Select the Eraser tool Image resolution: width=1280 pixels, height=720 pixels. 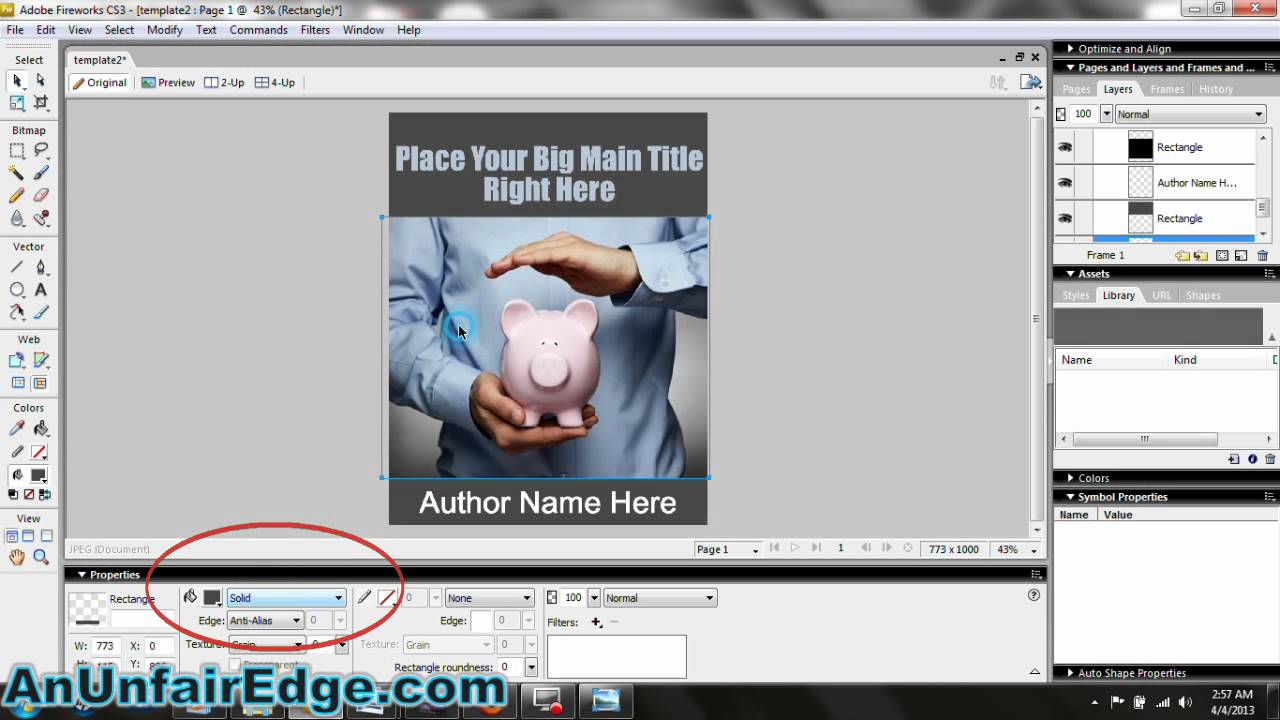pos(41,196)
